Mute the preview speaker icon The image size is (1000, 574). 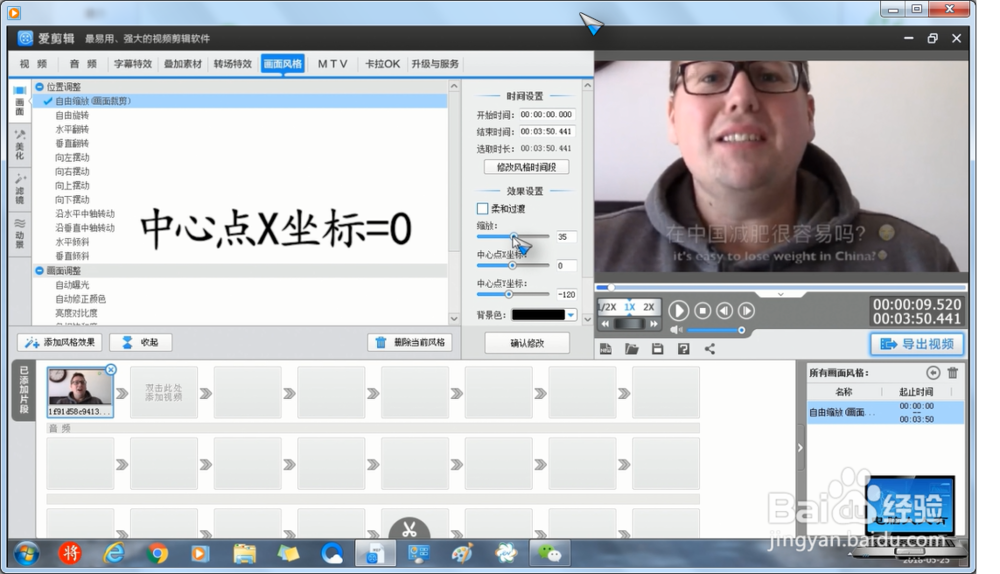coord(676,330)
